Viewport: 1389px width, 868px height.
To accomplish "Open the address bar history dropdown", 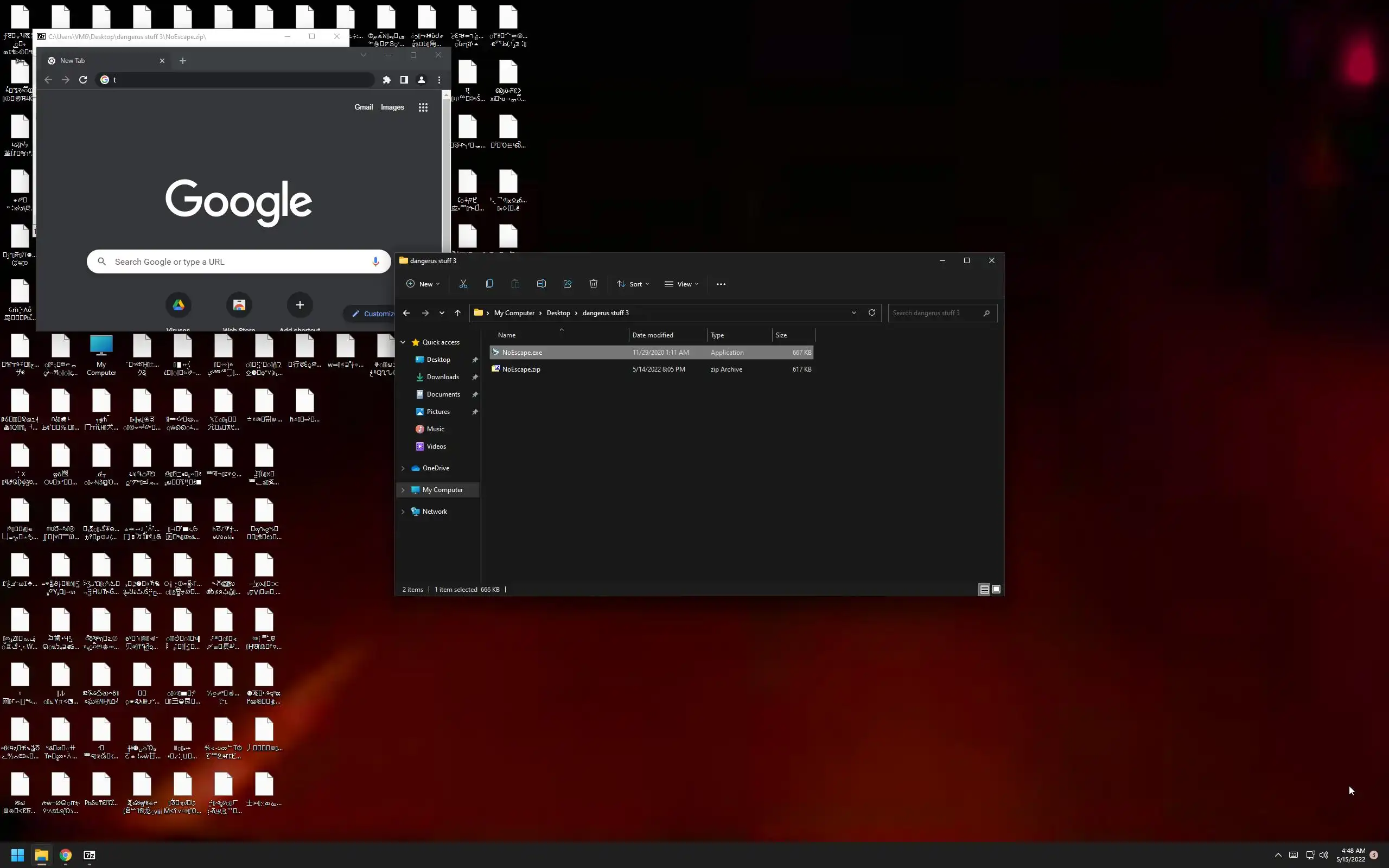I will point(853,313).
